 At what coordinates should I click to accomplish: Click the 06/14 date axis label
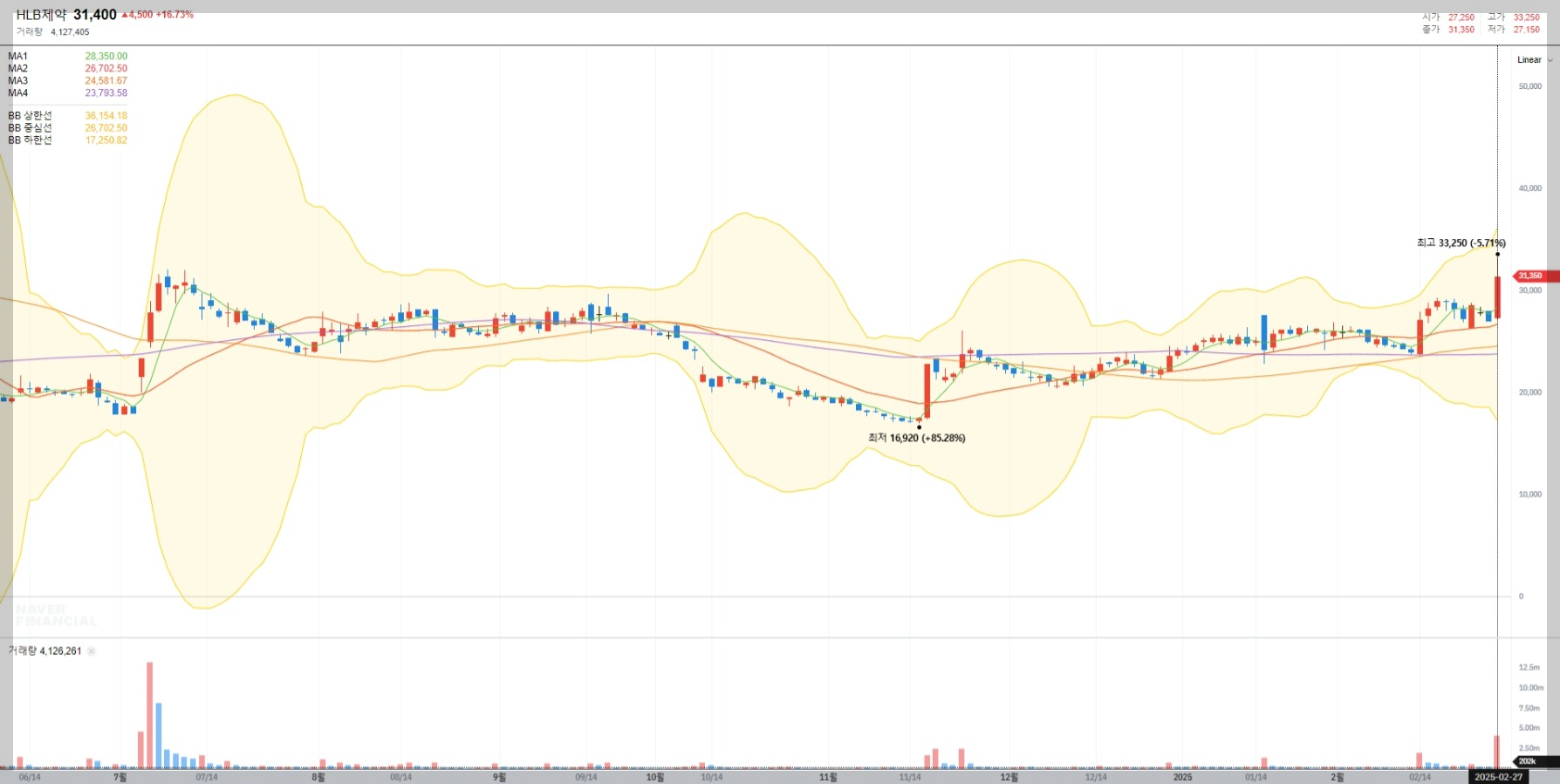(30, 777)
